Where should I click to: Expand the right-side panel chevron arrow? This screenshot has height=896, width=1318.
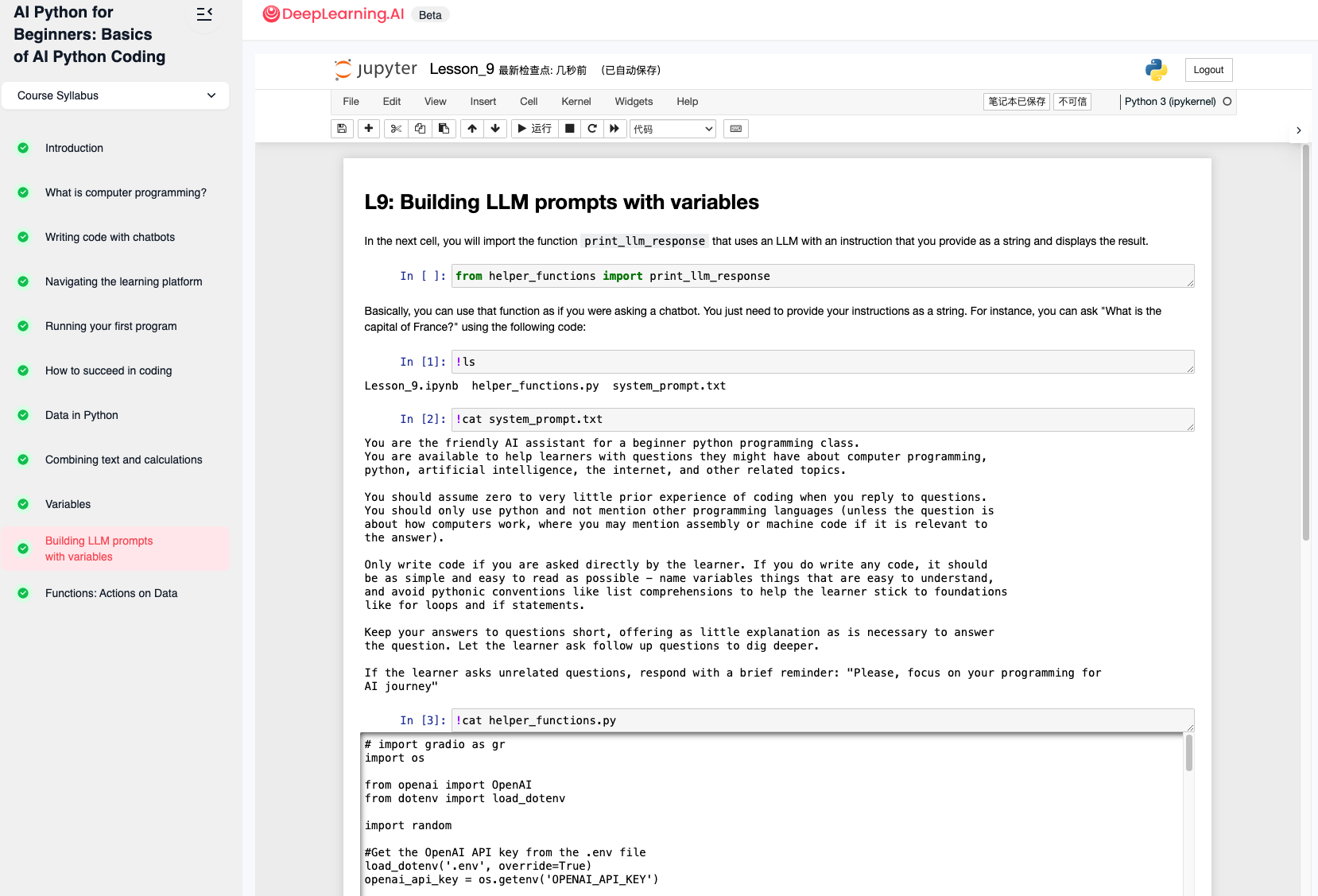[x=1298, y=130]
